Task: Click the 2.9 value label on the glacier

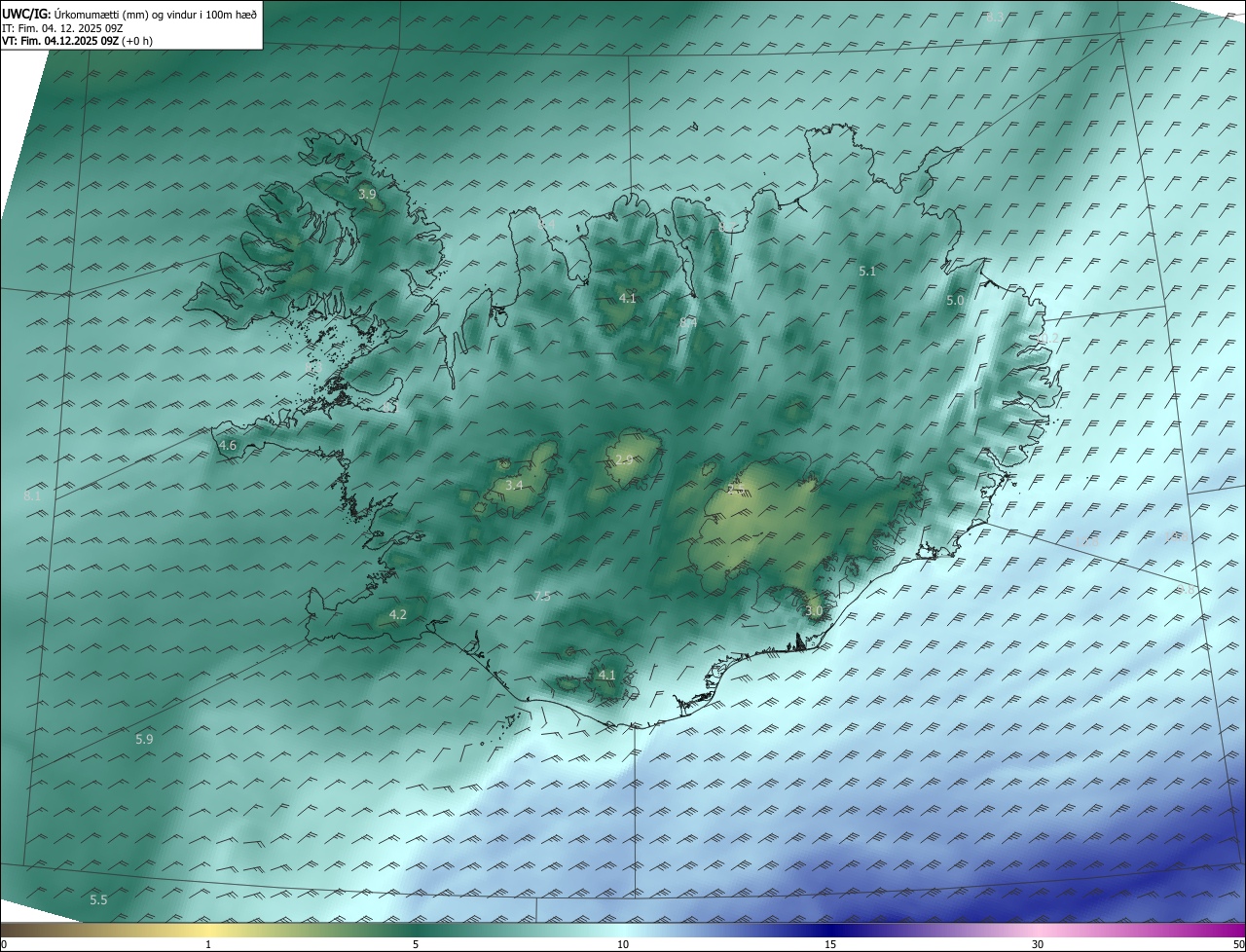Action: [624, 460]
